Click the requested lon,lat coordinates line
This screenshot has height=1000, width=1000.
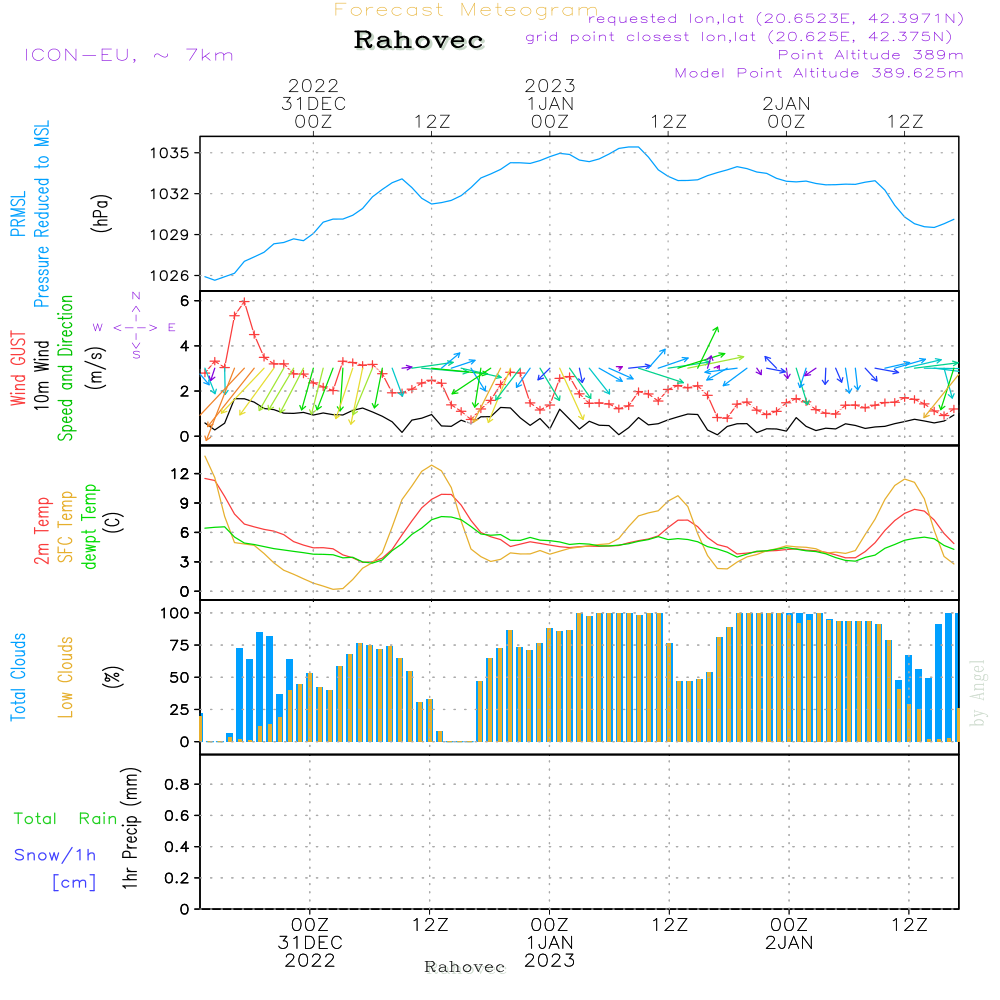(776, 18)
